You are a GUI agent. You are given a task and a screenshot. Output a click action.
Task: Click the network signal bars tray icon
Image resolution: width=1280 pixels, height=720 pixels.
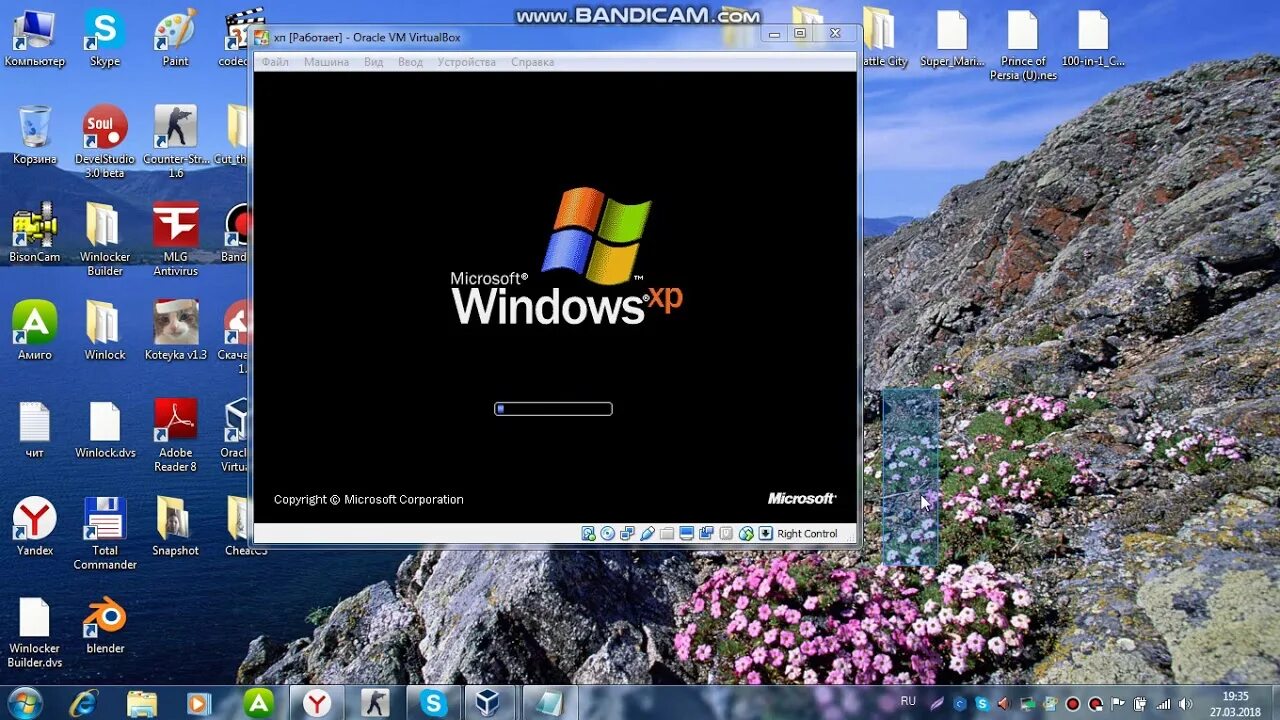coord(1163,704)
